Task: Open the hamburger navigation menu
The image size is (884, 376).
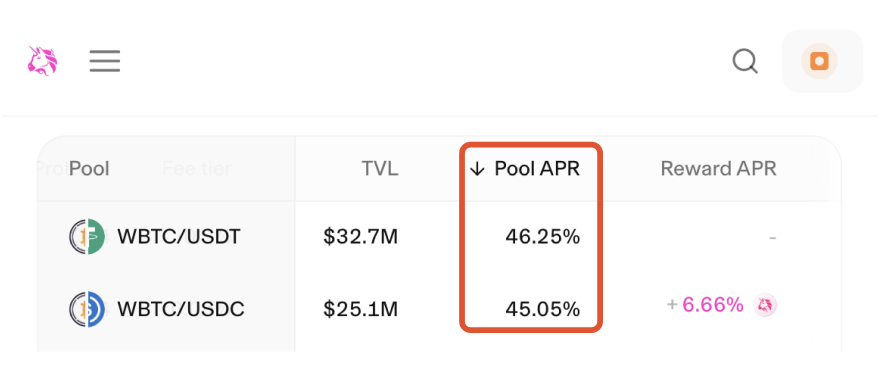Action: (105, 61)
